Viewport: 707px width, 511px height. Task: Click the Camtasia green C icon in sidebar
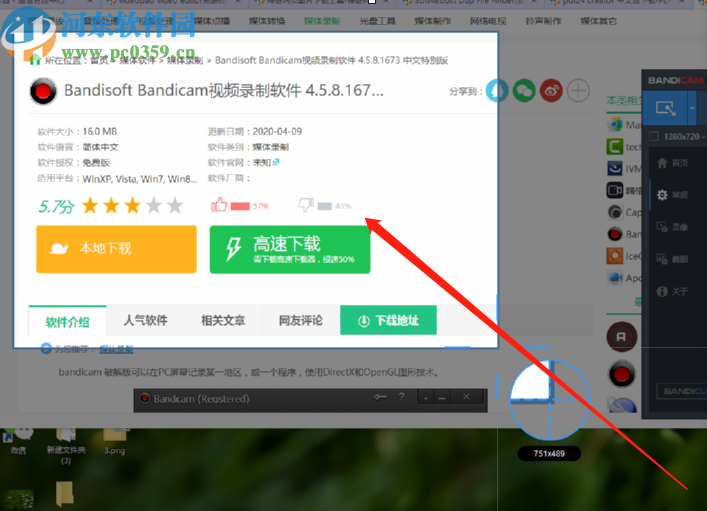(x=615, y=147)
